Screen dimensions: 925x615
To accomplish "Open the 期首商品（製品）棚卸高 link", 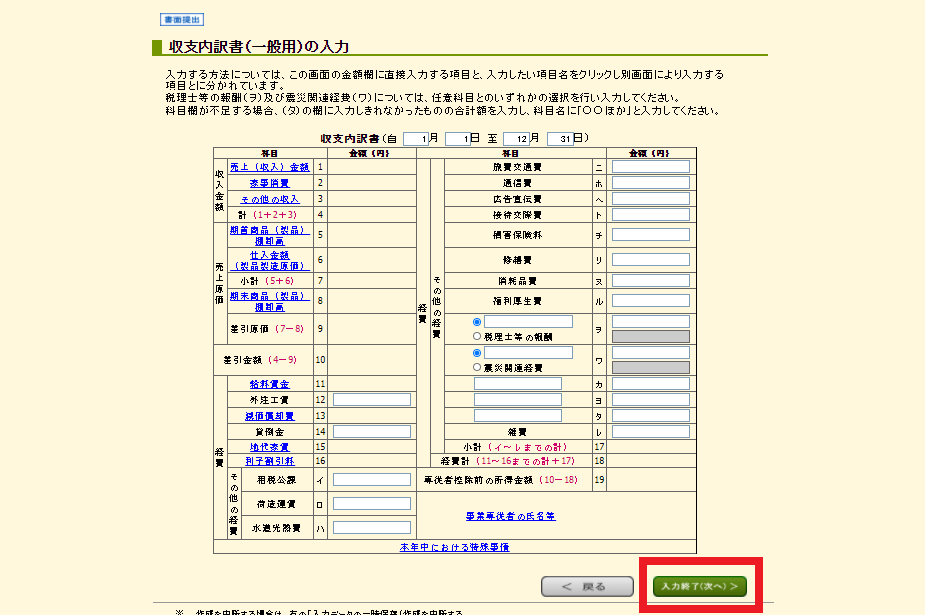I will tap(270, 235).
